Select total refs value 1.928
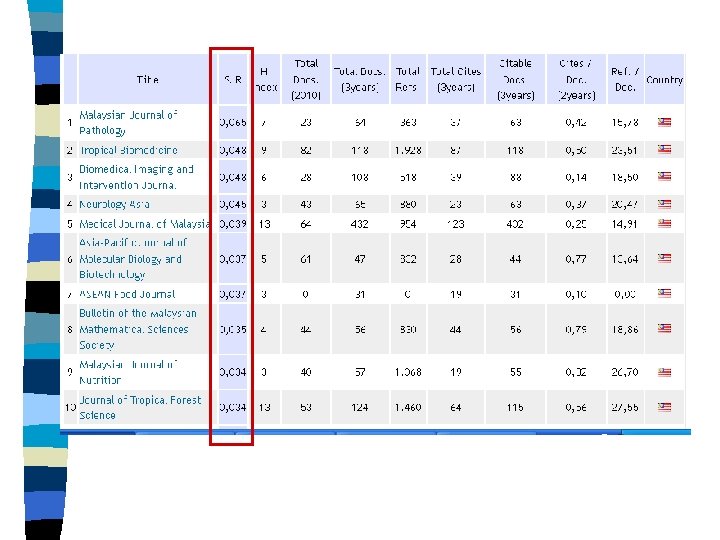This screenshot has width=720, height=540. click(x=408, y=150)
